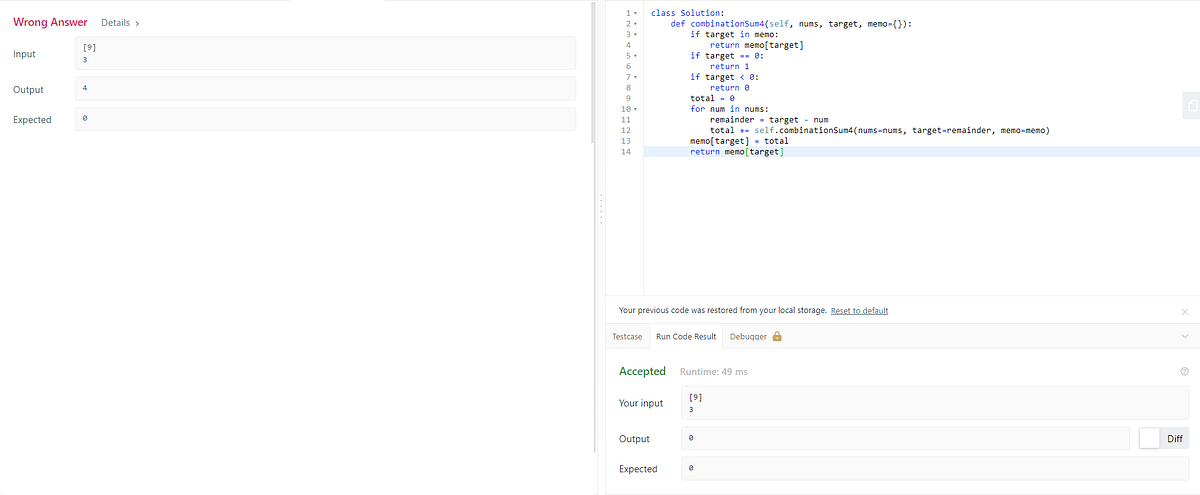
Task: Select the Run Code Result tab
Action: (686, 337)
